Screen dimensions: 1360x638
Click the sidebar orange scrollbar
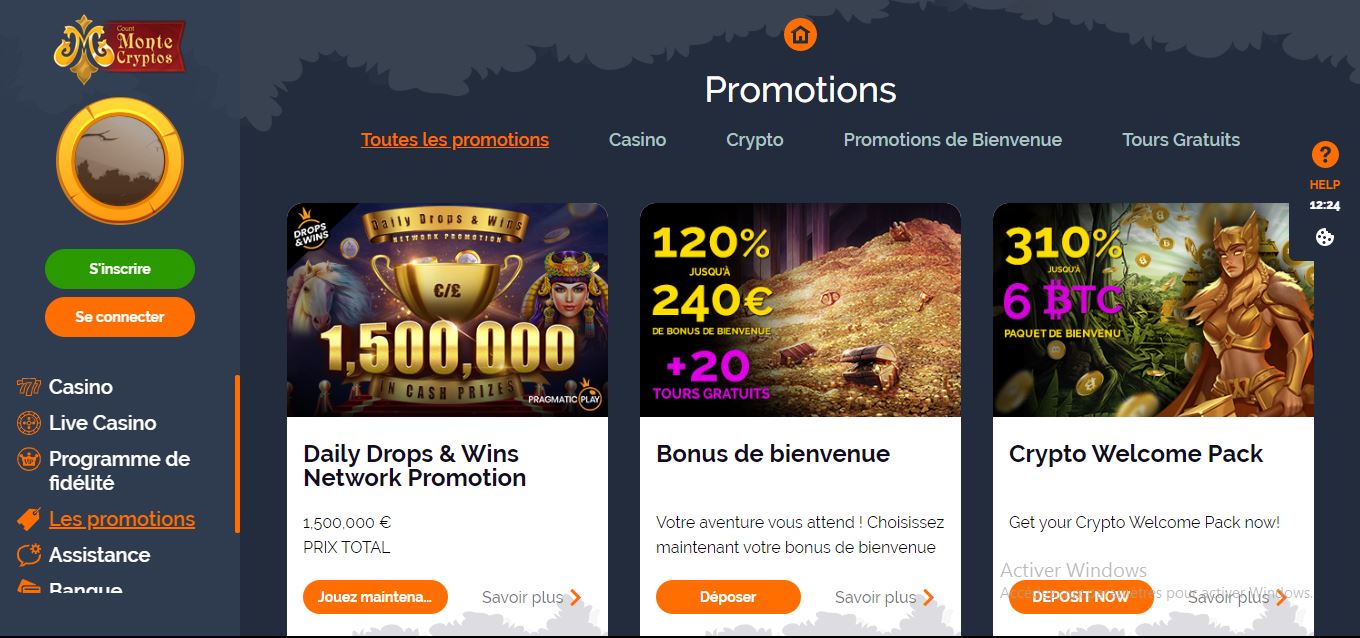pos(237,454)
